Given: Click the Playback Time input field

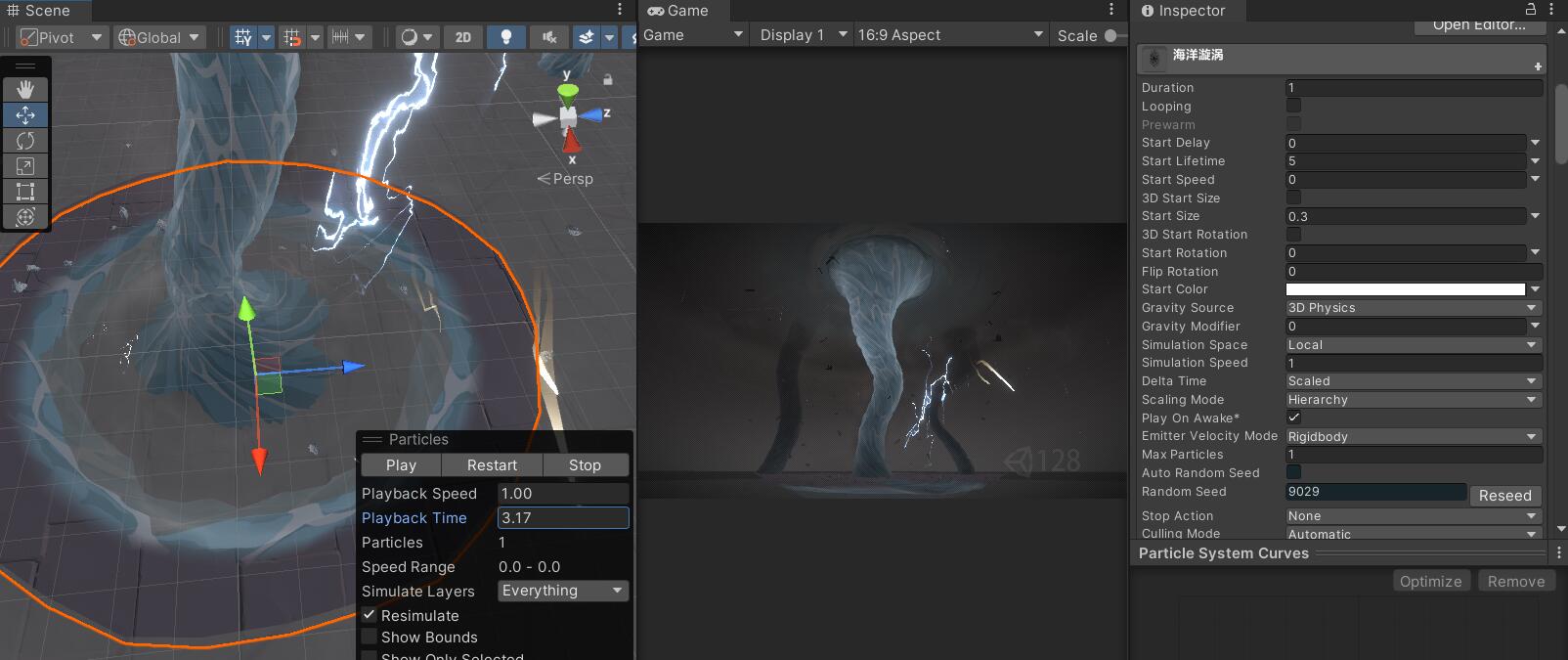Looking at the screenshot, I should [x=562, y=518].
